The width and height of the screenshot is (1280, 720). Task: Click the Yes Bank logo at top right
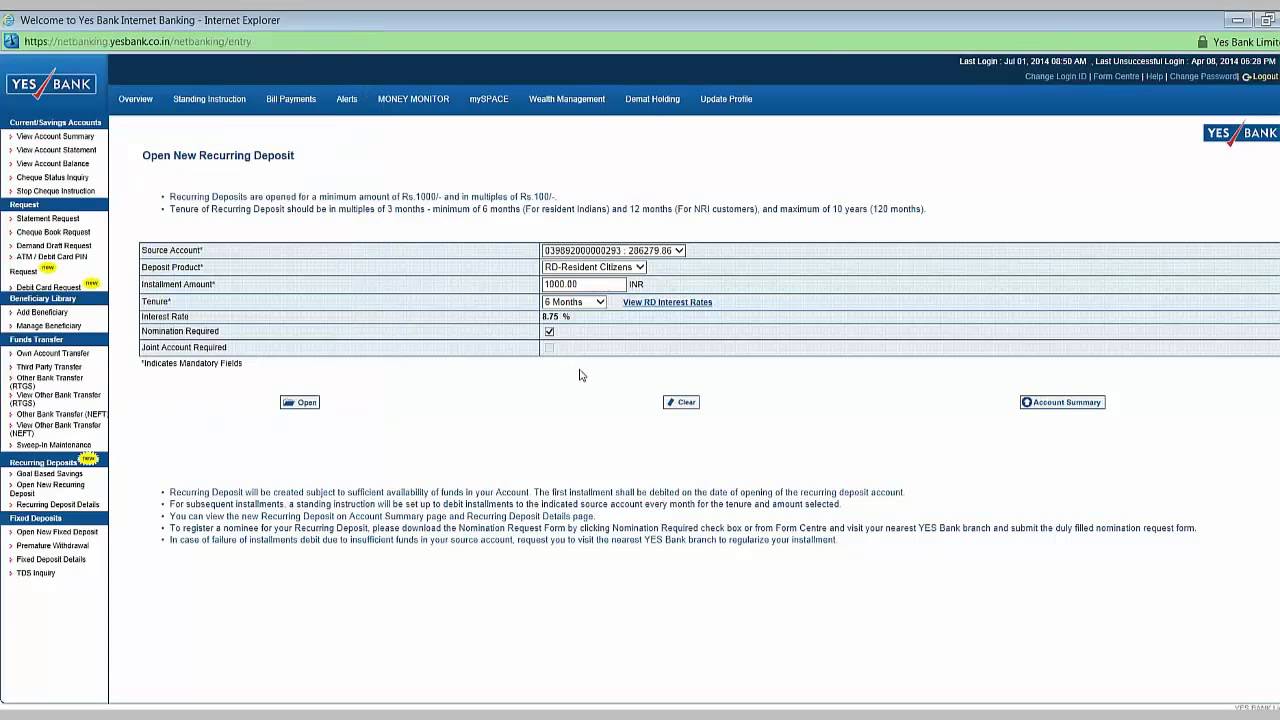click(1241, 134)
